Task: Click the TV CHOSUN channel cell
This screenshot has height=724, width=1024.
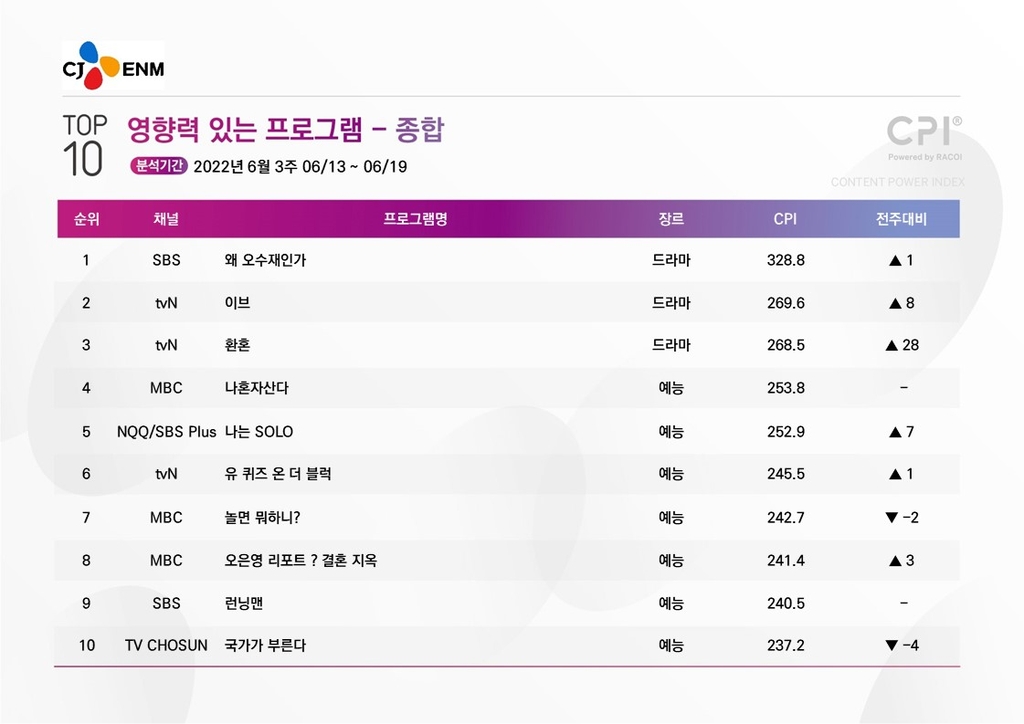Action: 166,646
